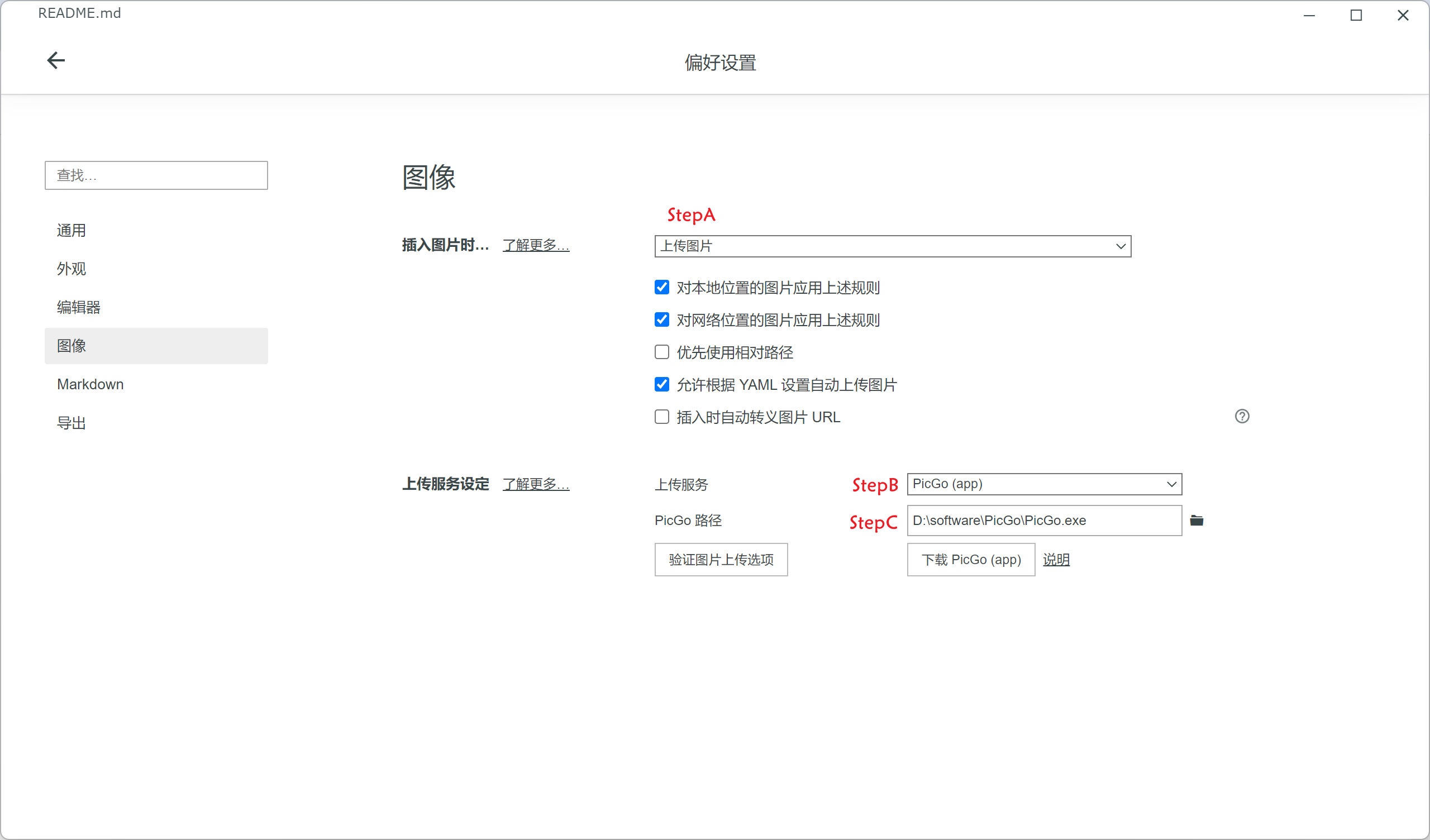This screenshot has width=1430, height=840.
Task: Open 了解更多 link beside 插入图片时
Action: pos(536,245)
